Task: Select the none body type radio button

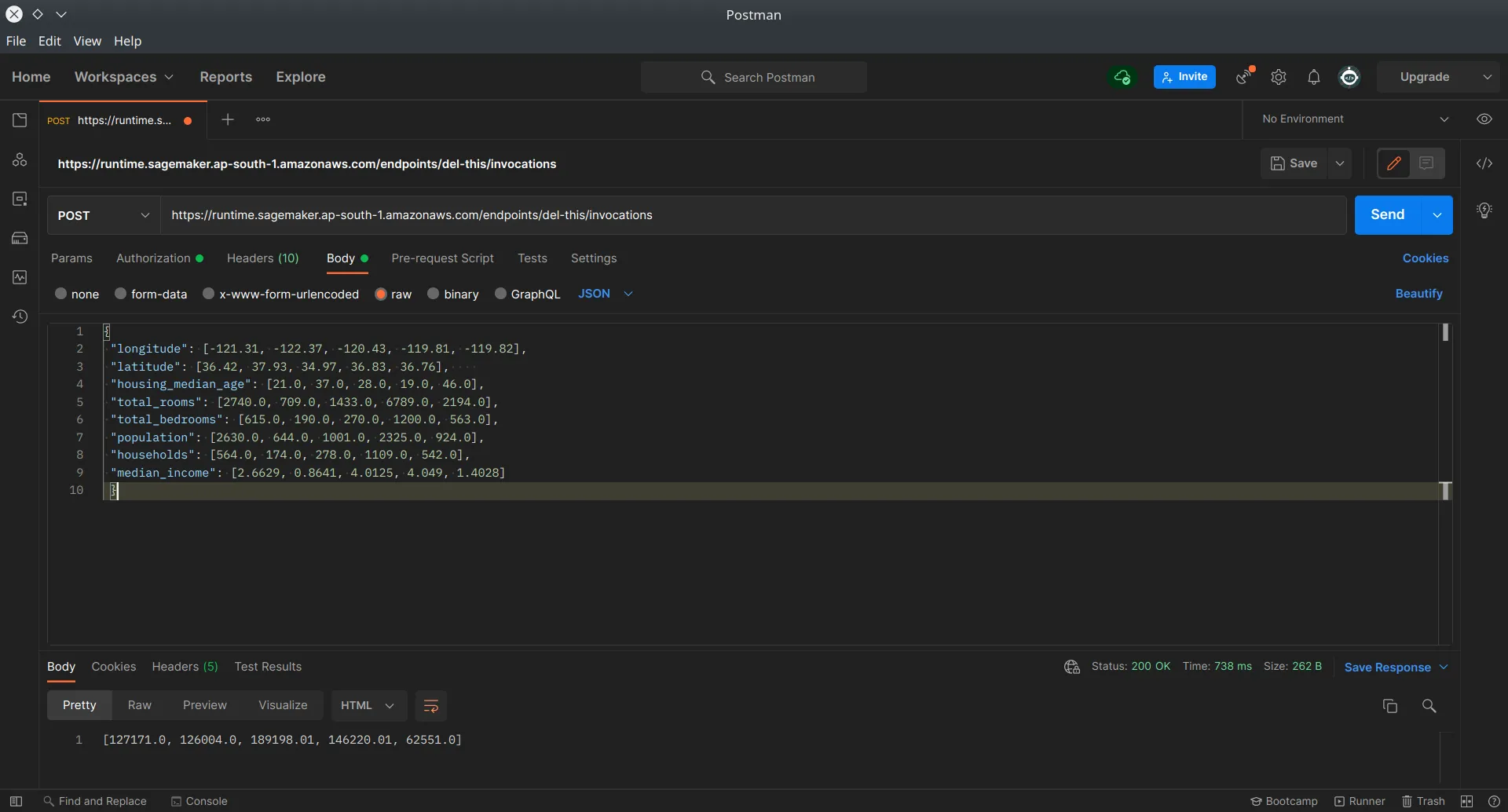Action: (x=60, y=294)
